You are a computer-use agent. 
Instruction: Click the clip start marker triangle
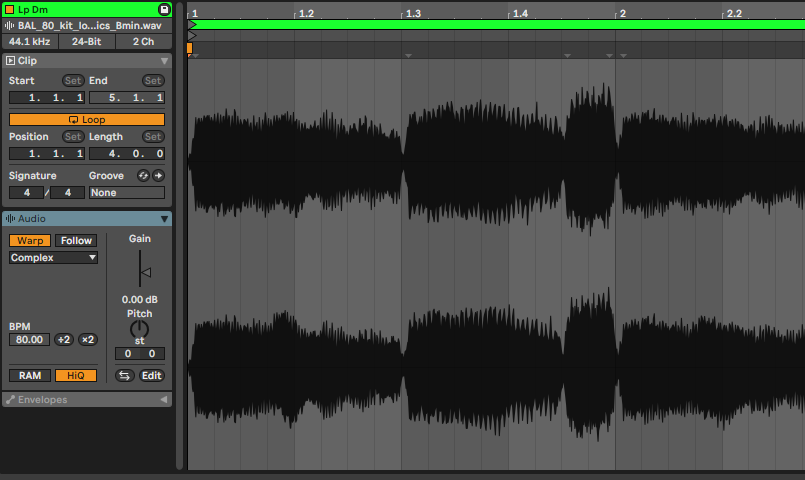193,35
